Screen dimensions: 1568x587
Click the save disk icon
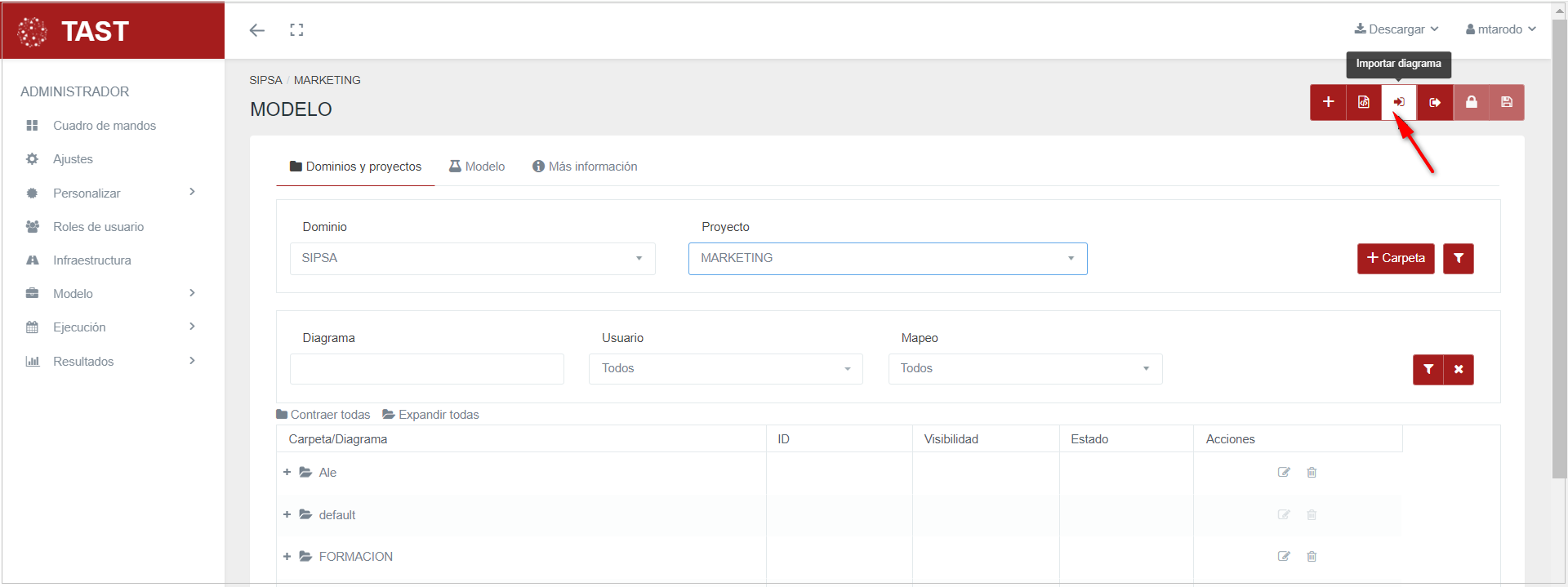click(x=1507, y=102)
